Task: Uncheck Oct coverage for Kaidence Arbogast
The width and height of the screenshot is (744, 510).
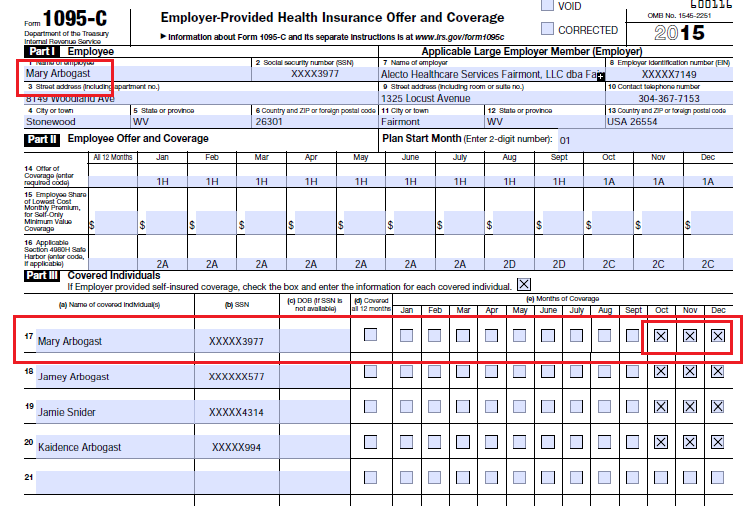Action: pos(661,442)
